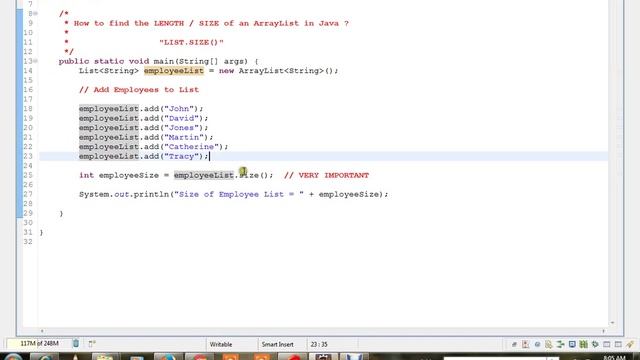Viewport: 640px width, 360px height.
Task: Click line number 32 in the ruler
Action: (28, 242)
